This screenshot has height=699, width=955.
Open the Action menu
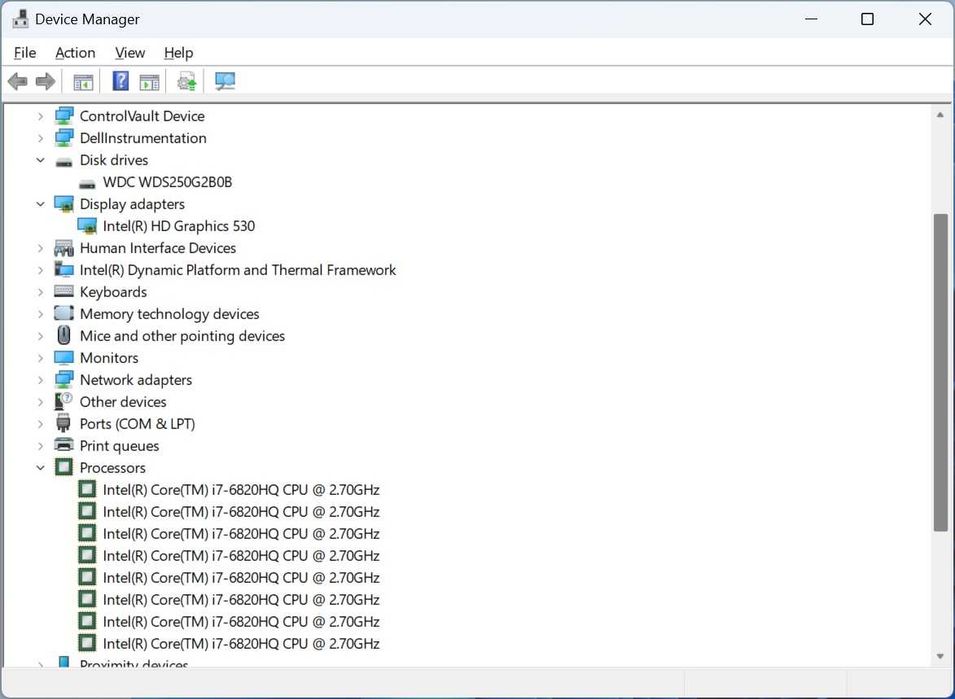tap(76, 53)
